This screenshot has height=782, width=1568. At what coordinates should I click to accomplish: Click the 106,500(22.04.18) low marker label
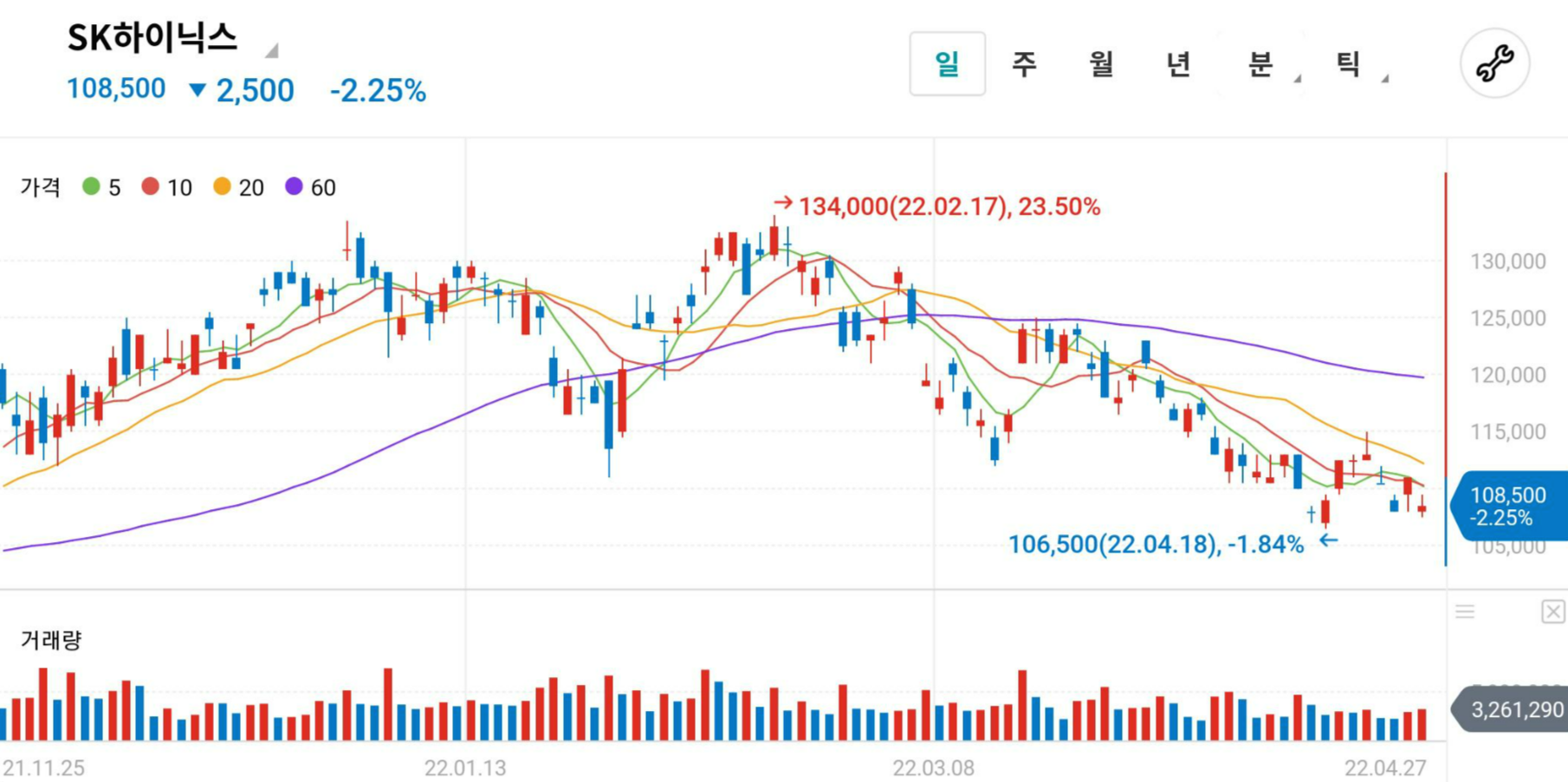point(1156,545)
